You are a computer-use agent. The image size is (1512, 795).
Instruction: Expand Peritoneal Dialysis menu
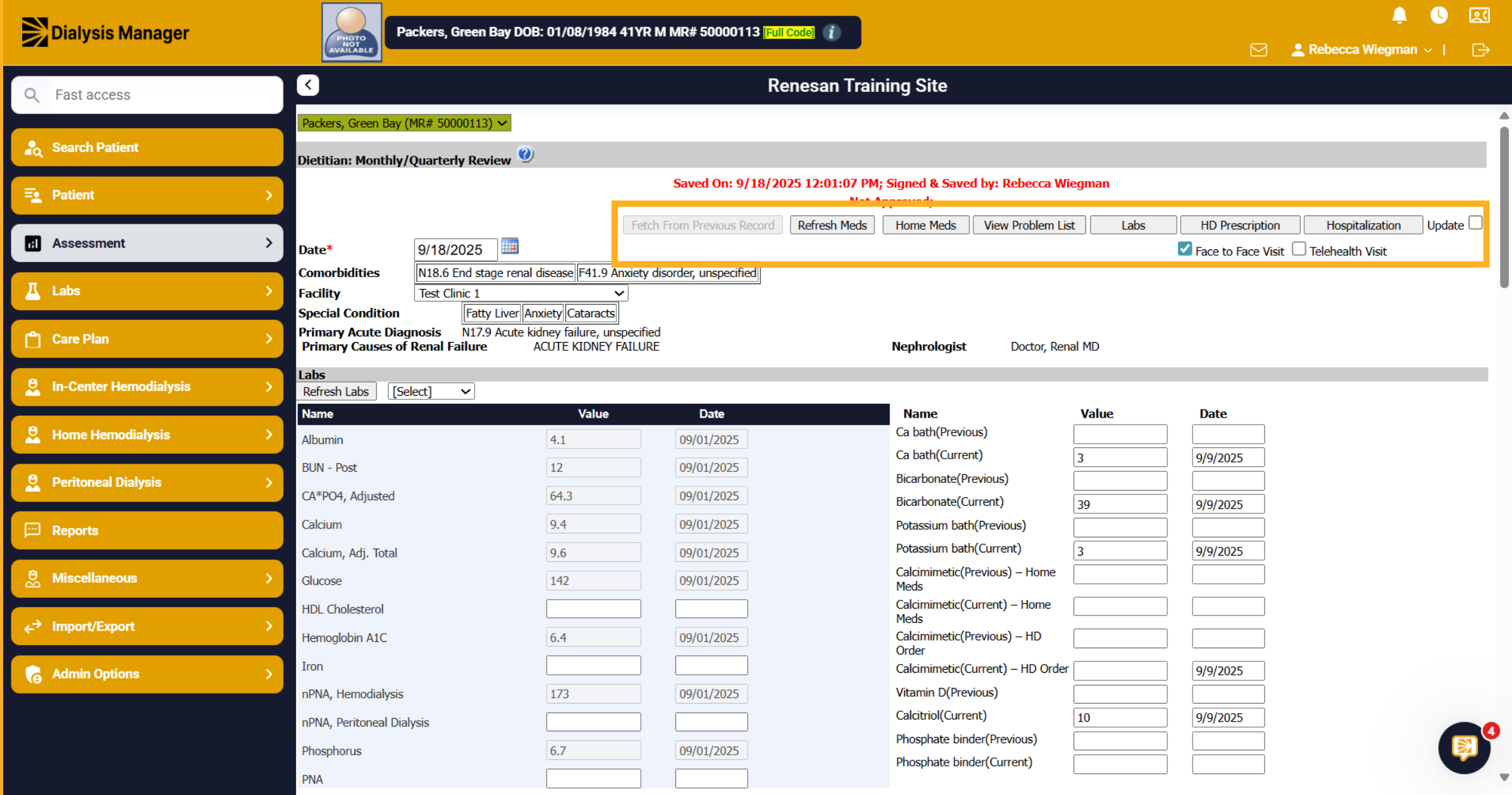147,483
